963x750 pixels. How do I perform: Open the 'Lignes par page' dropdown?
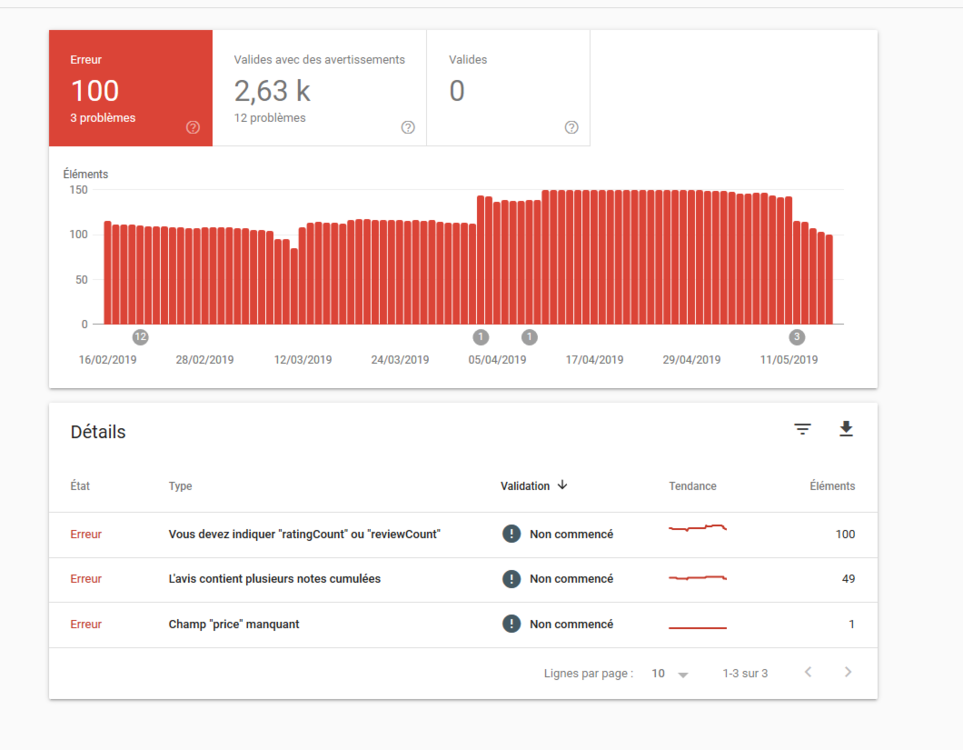click(x=663, y=672)
